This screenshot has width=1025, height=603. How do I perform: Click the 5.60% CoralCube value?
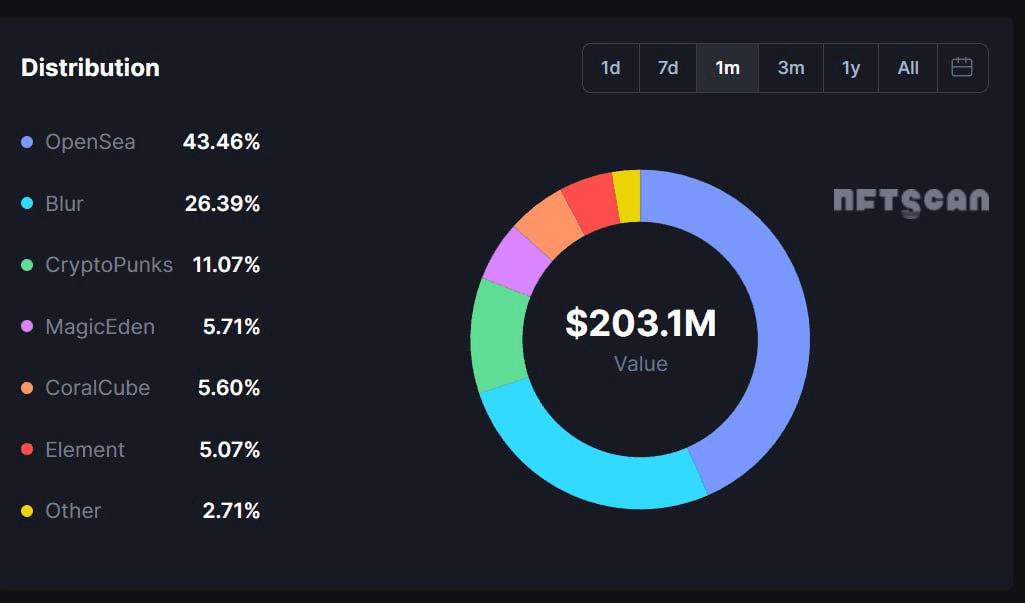(229, 388)
